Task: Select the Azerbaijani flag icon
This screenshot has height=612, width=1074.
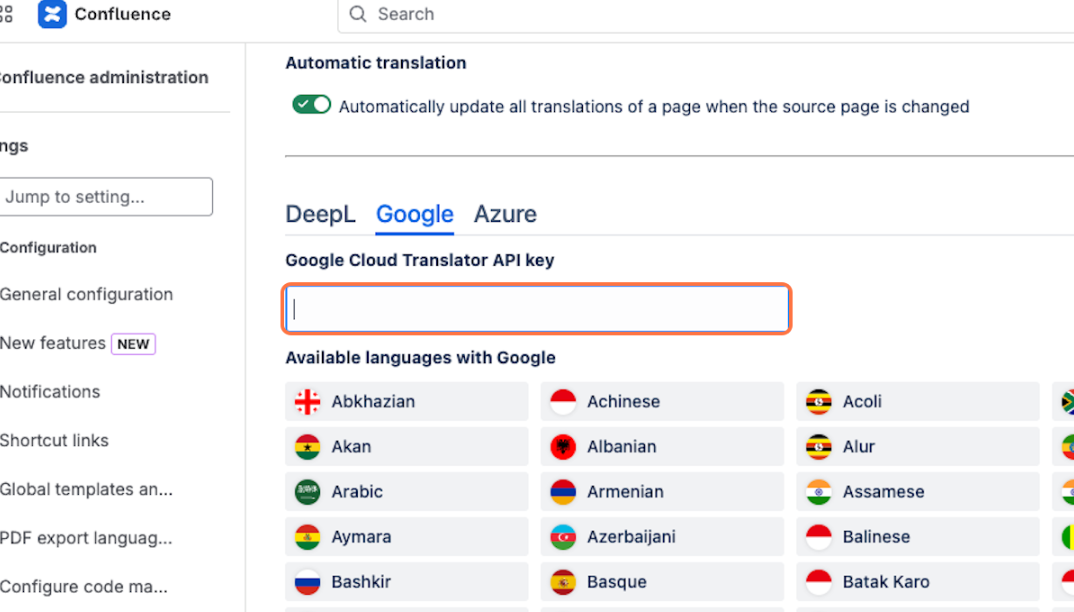Action: point(563,537)
